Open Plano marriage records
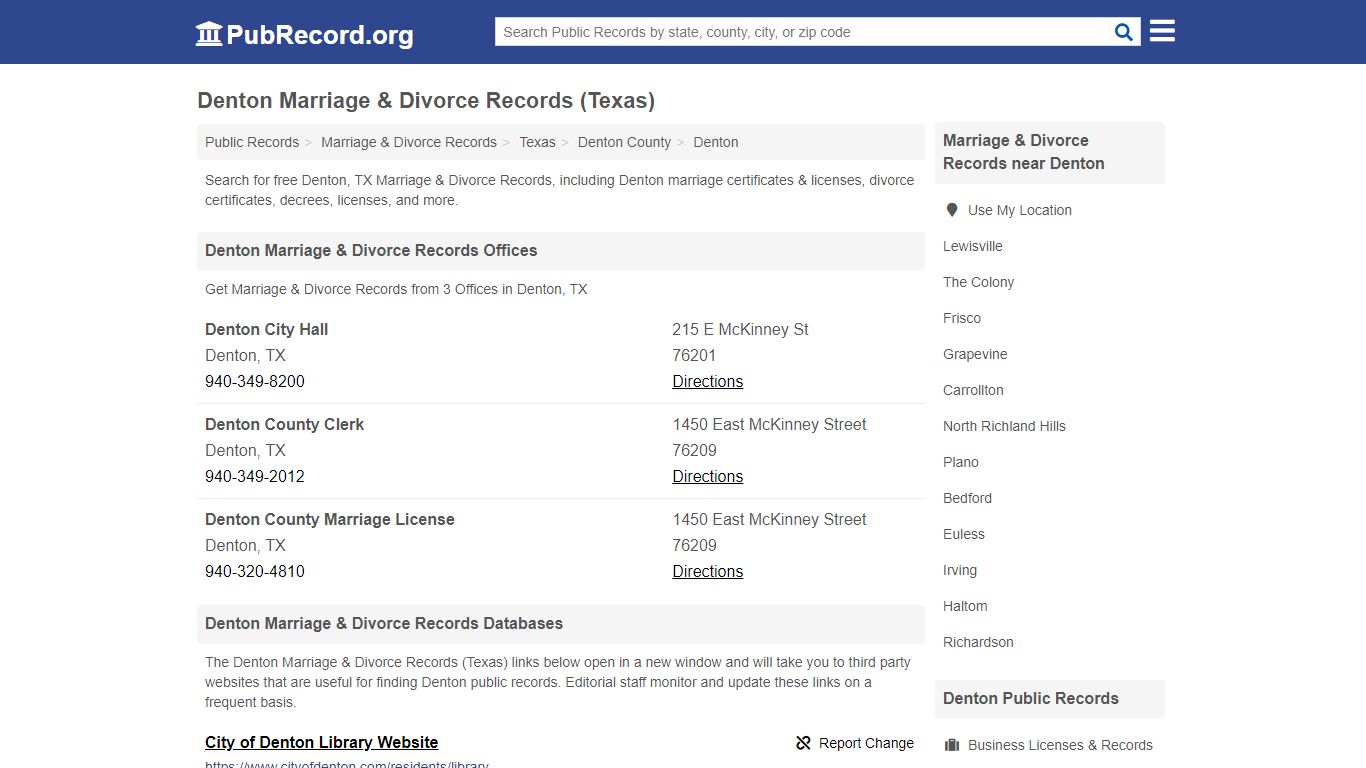1366x768 pixels. click(961, 462)
